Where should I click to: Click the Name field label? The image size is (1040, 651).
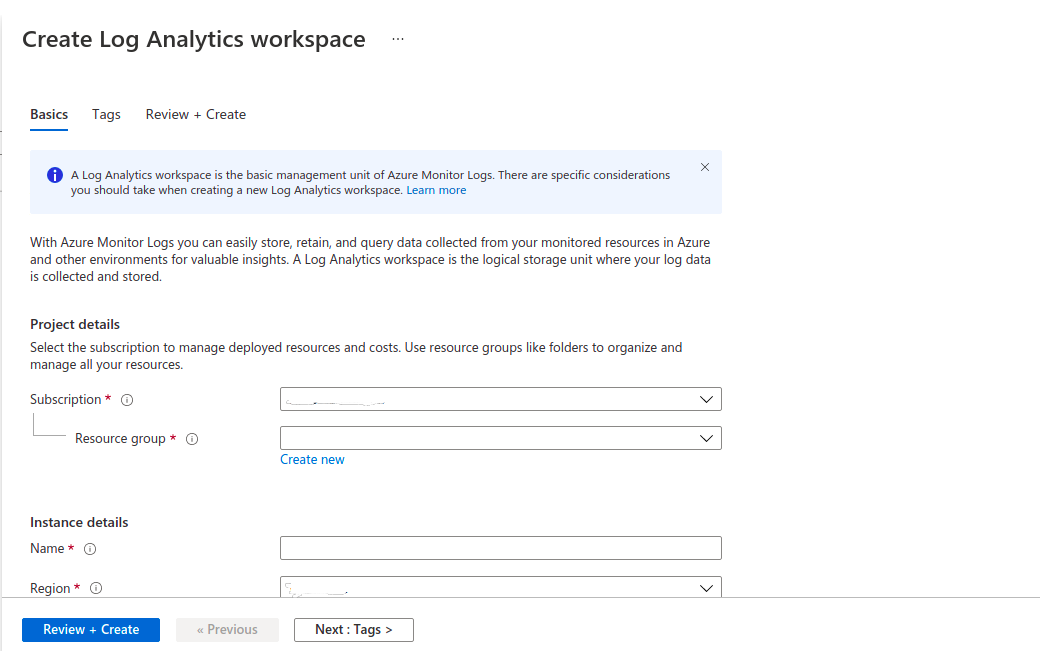coord(47,548)
